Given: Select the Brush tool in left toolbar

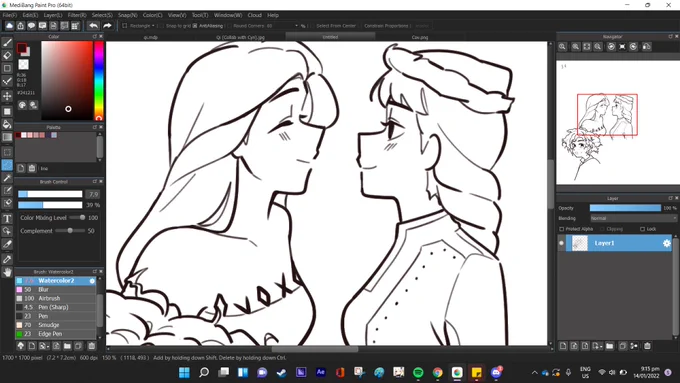Looking at the screenshot, I should tap(7, 43).
